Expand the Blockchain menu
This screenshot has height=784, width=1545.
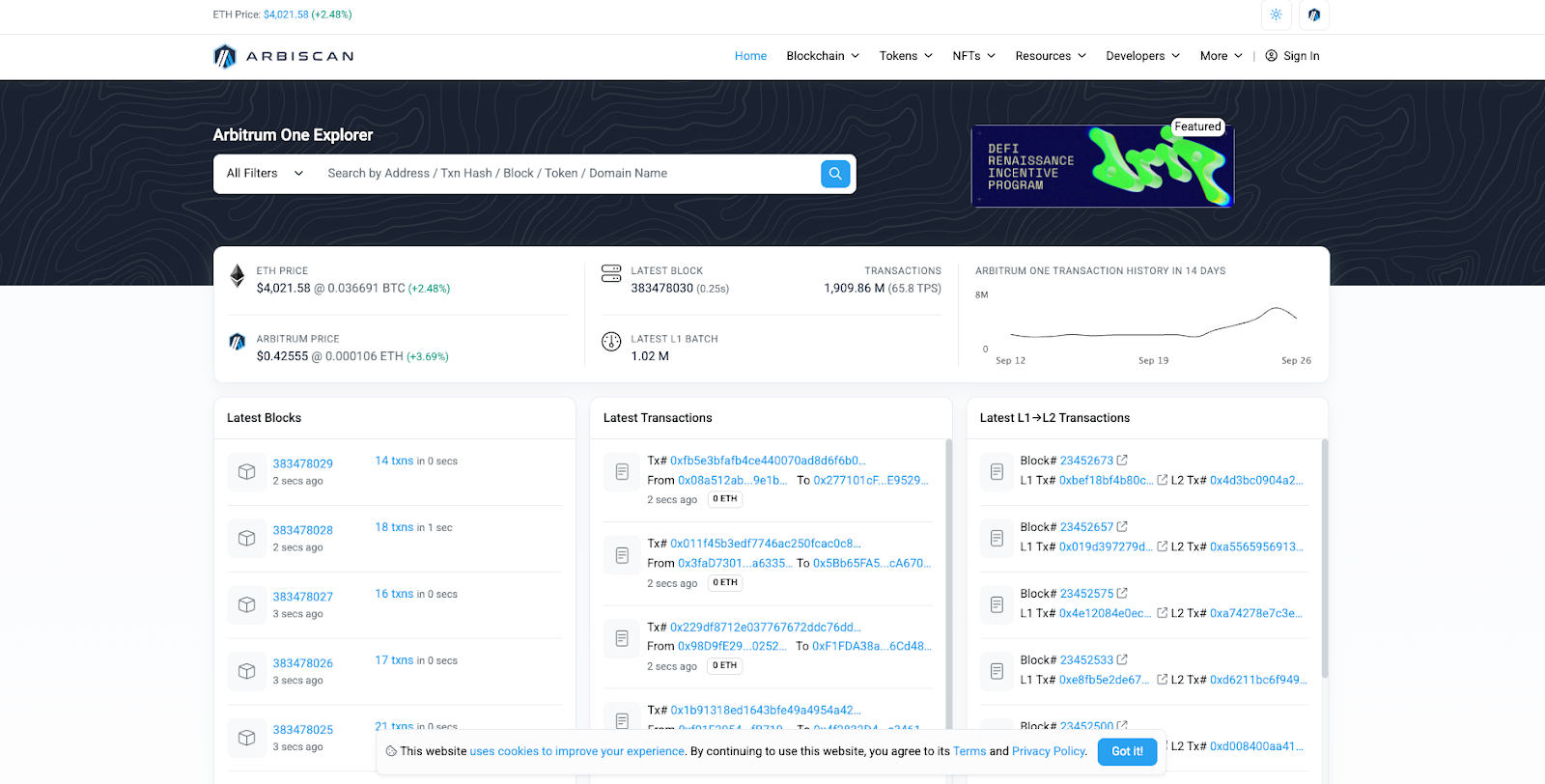pos(823,56)
